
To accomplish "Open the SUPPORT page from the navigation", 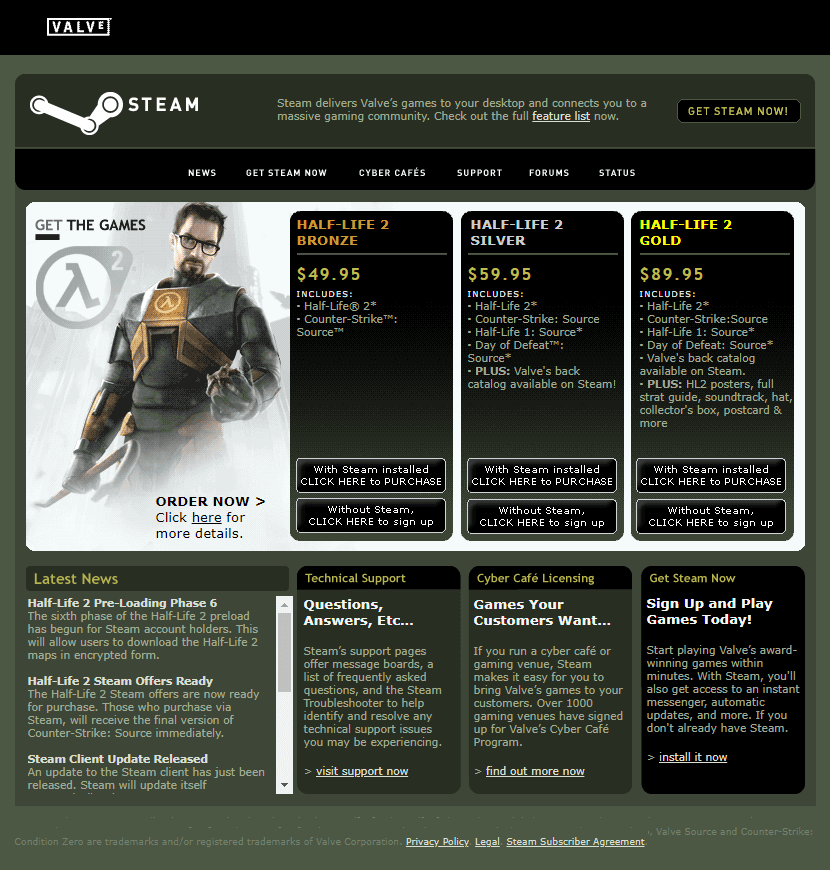I will (479, 172).
